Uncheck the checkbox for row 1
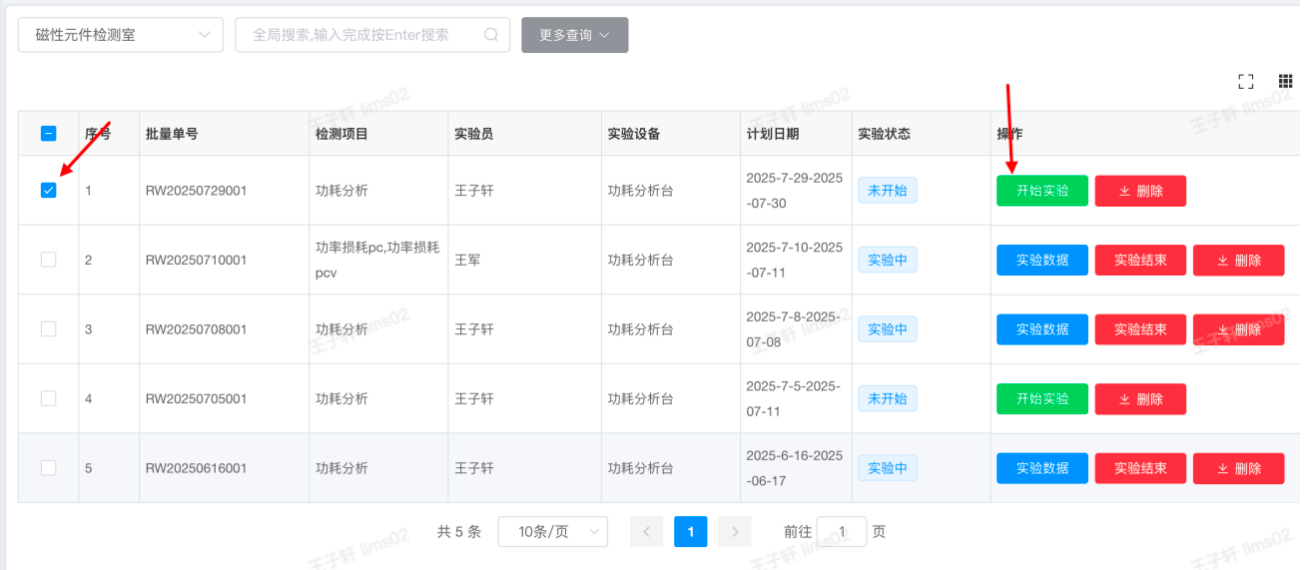 (48, 190)
